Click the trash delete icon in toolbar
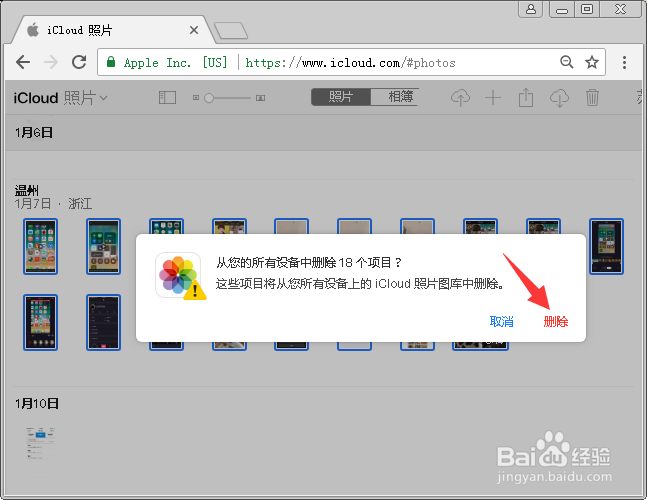Screen dimensions: 647x500 tap(592, 98)
